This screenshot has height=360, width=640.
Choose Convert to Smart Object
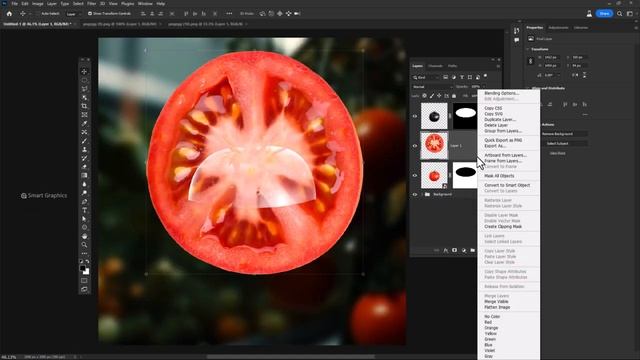click(x=507, y=185)
